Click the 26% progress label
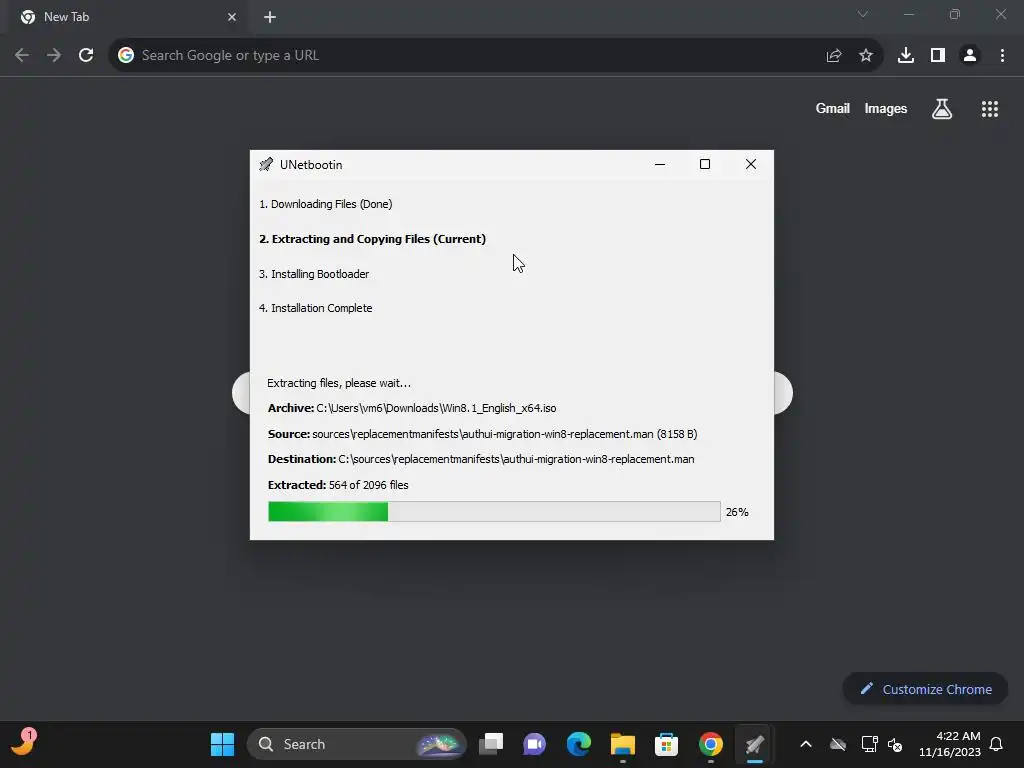Viewport: 1024px width, 768px height. (737, 512)
